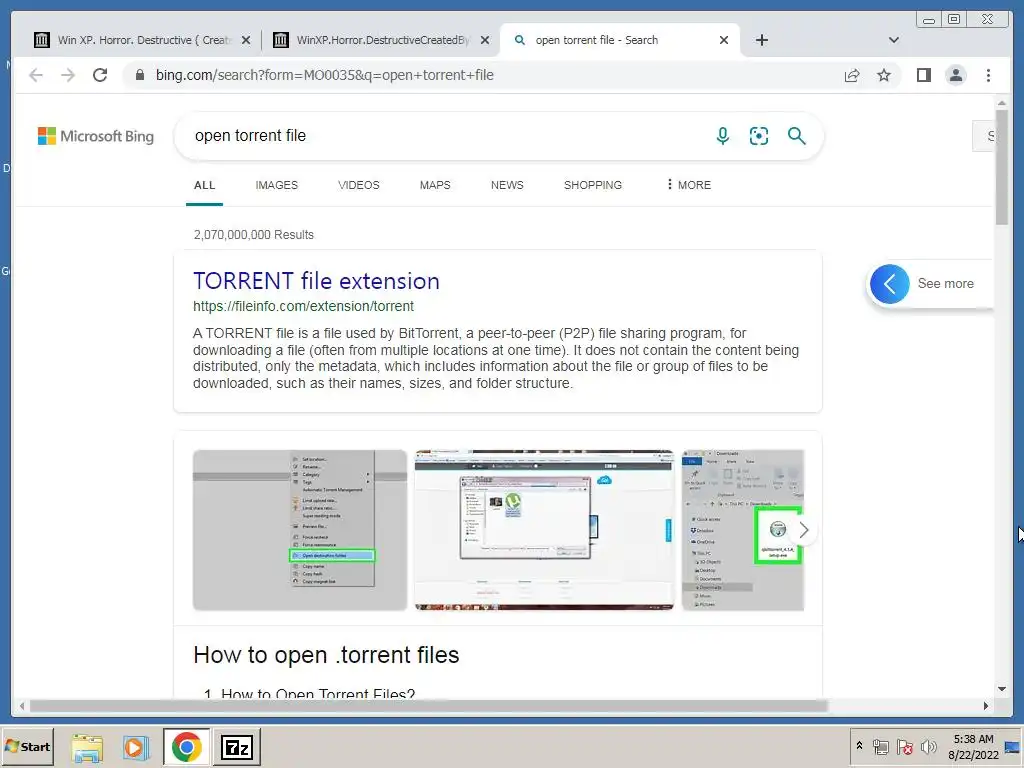Open Chrome's side panel
This screenshot has height=768, width=1024.
point(923,75)
